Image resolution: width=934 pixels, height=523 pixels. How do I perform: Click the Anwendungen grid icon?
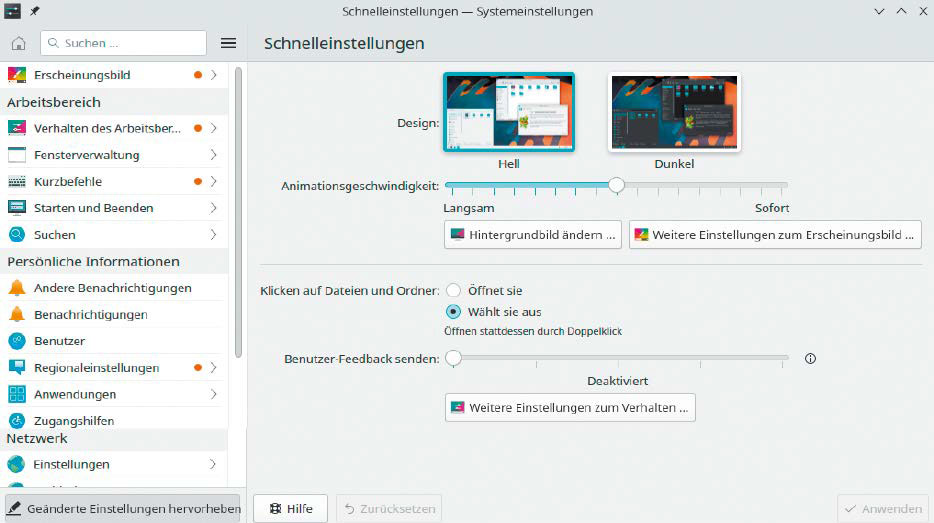pyautogui.click(x=17, y=394)
